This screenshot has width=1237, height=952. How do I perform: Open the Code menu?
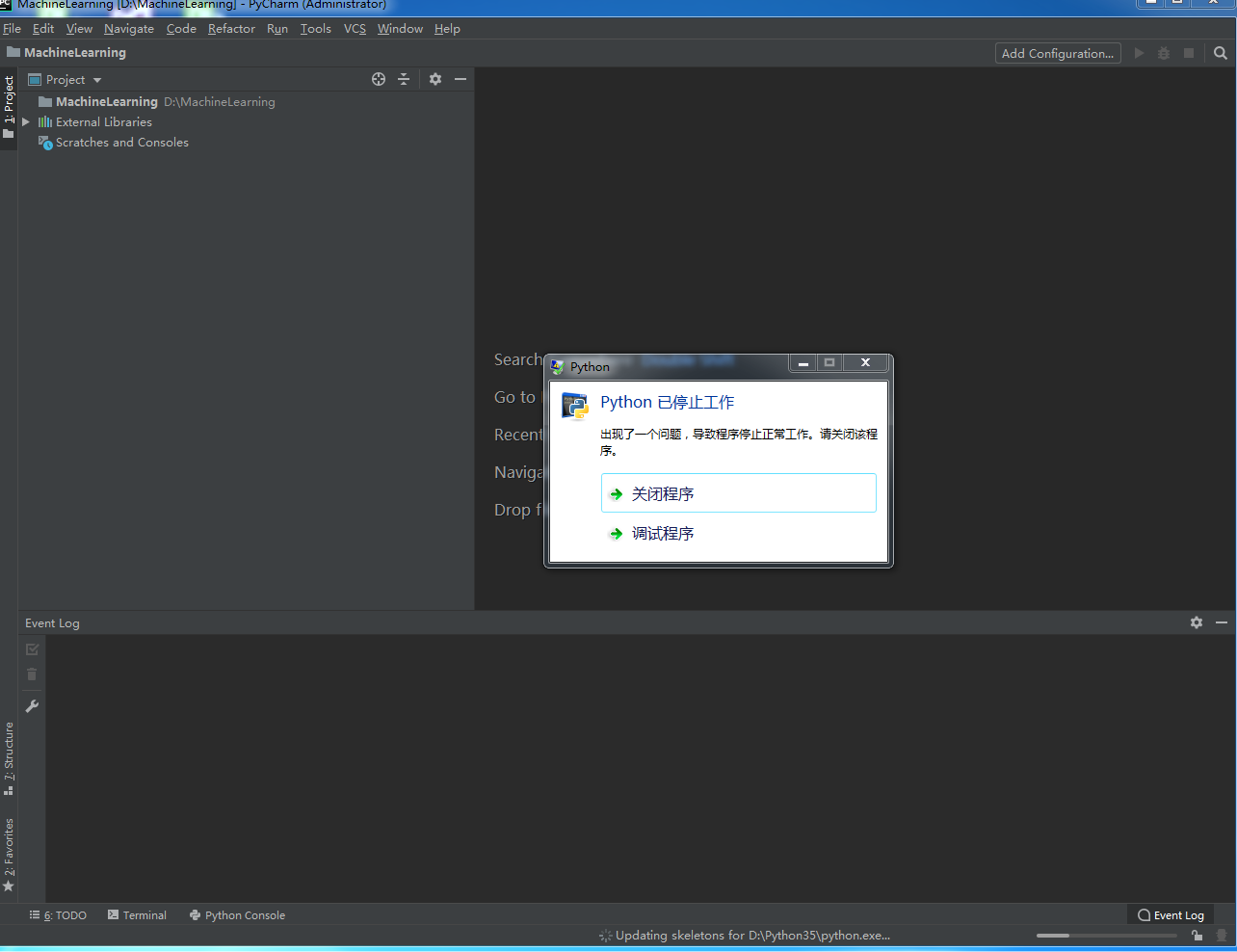tap(181, 29)
